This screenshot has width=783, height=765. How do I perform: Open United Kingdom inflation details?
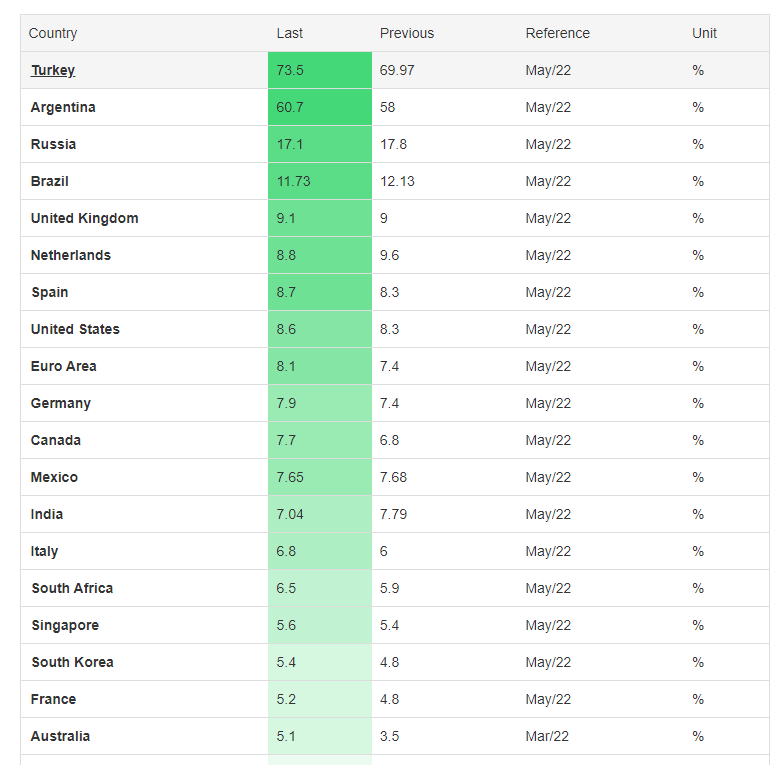tap(84, 218)
